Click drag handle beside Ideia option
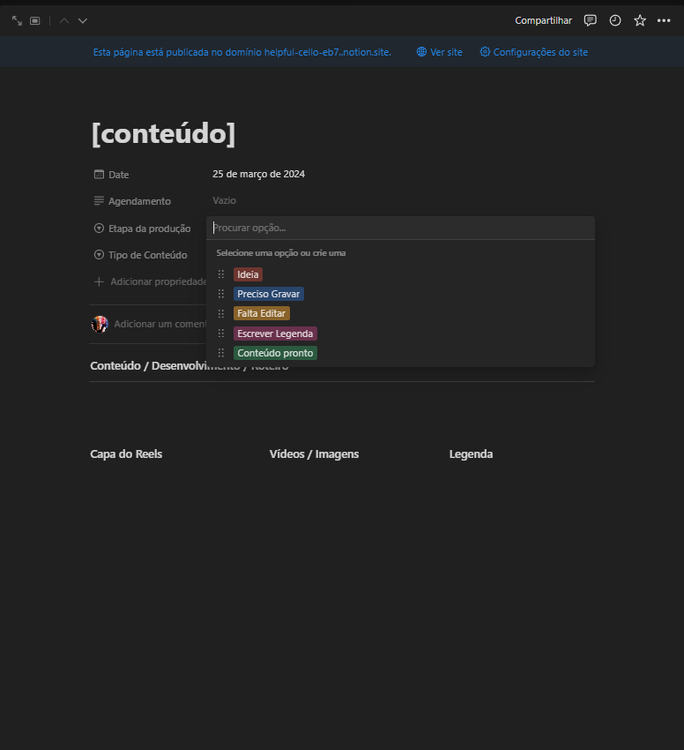Screen dimensions: 684x750 221,275
